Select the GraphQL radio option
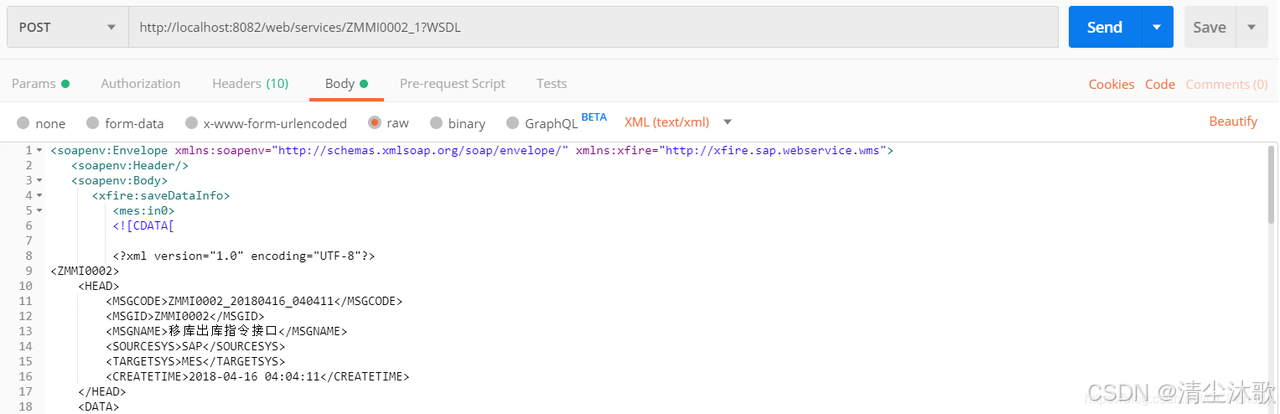This screenshot has height=414, width=1280. 541,123
